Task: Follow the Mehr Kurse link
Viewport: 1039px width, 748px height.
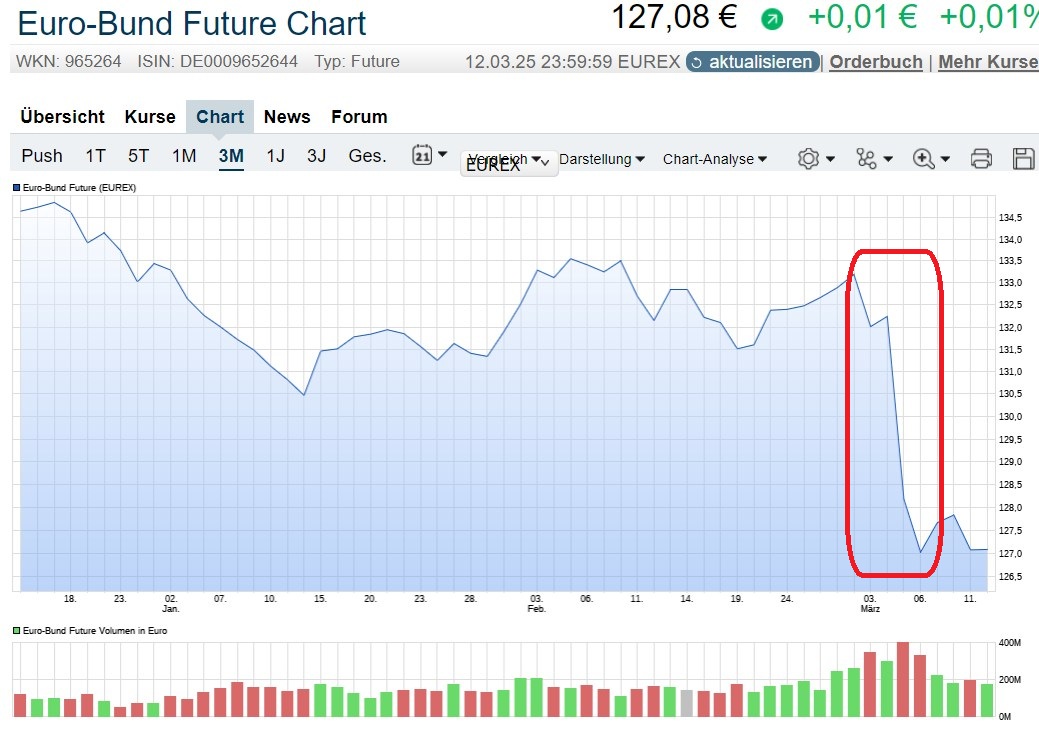Action: 987,62
